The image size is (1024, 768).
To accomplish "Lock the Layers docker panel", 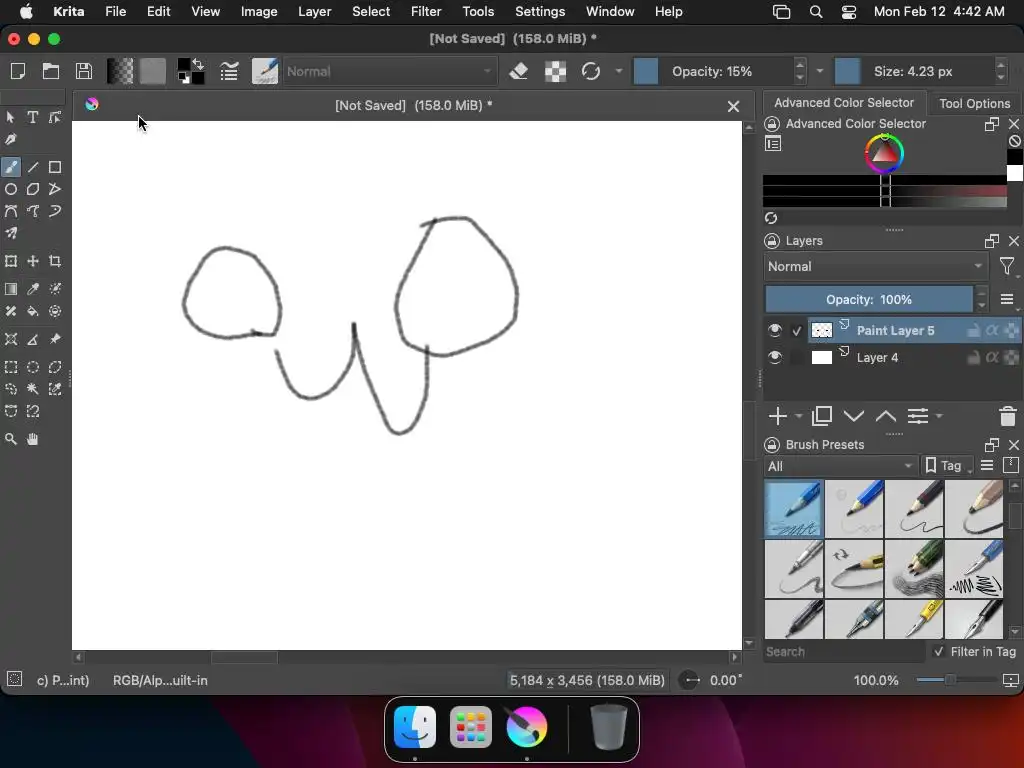I will click(x=772, y=241).
